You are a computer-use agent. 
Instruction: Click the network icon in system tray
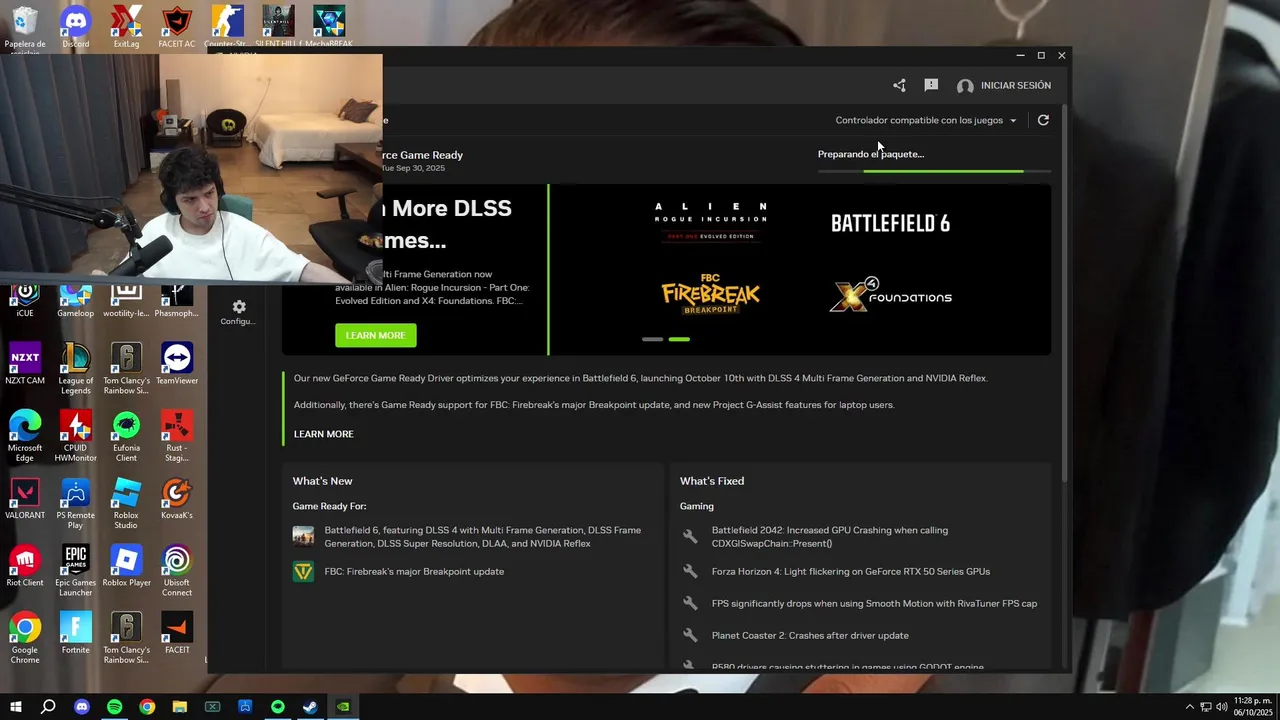pyautogui.click(x=1206, y=707)
